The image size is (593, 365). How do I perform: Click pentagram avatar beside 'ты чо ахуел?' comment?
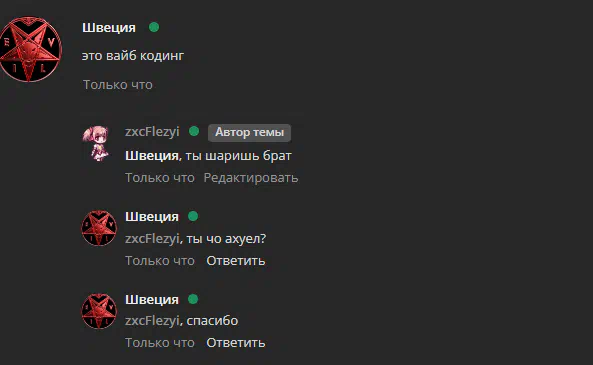point(99,228)
